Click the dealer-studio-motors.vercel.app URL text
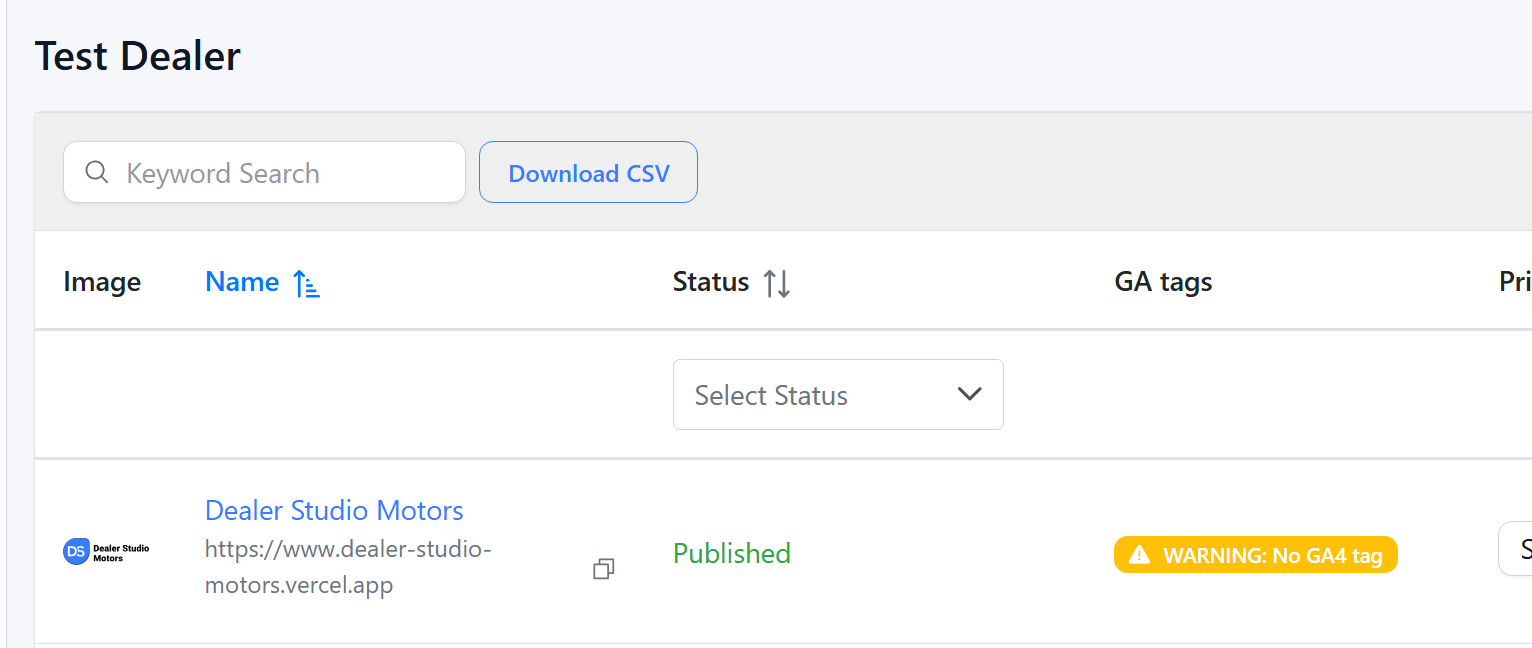The image size is (1532, 648). tap(348, 567)
